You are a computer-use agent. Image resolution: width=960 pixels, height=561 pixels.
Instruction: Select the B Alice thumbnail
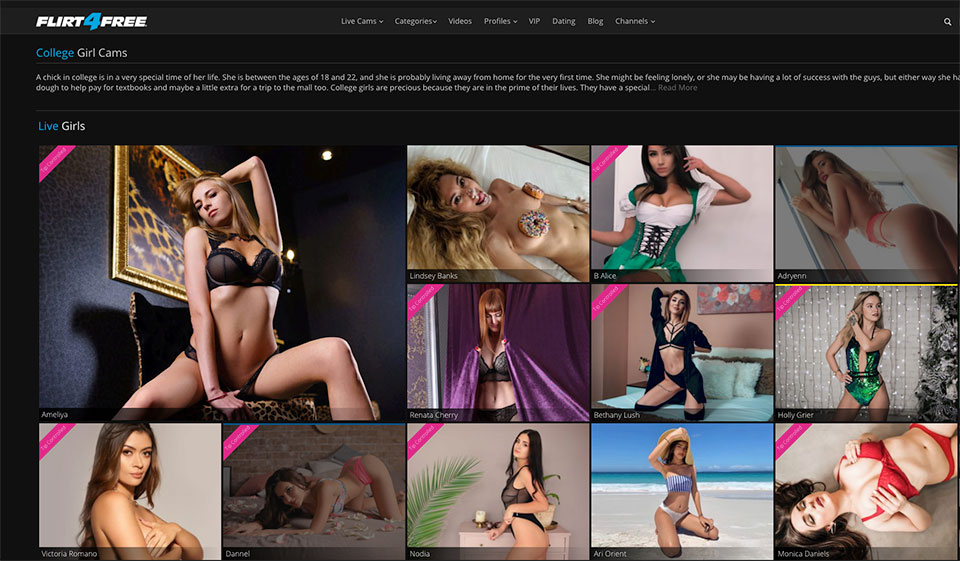681,212
